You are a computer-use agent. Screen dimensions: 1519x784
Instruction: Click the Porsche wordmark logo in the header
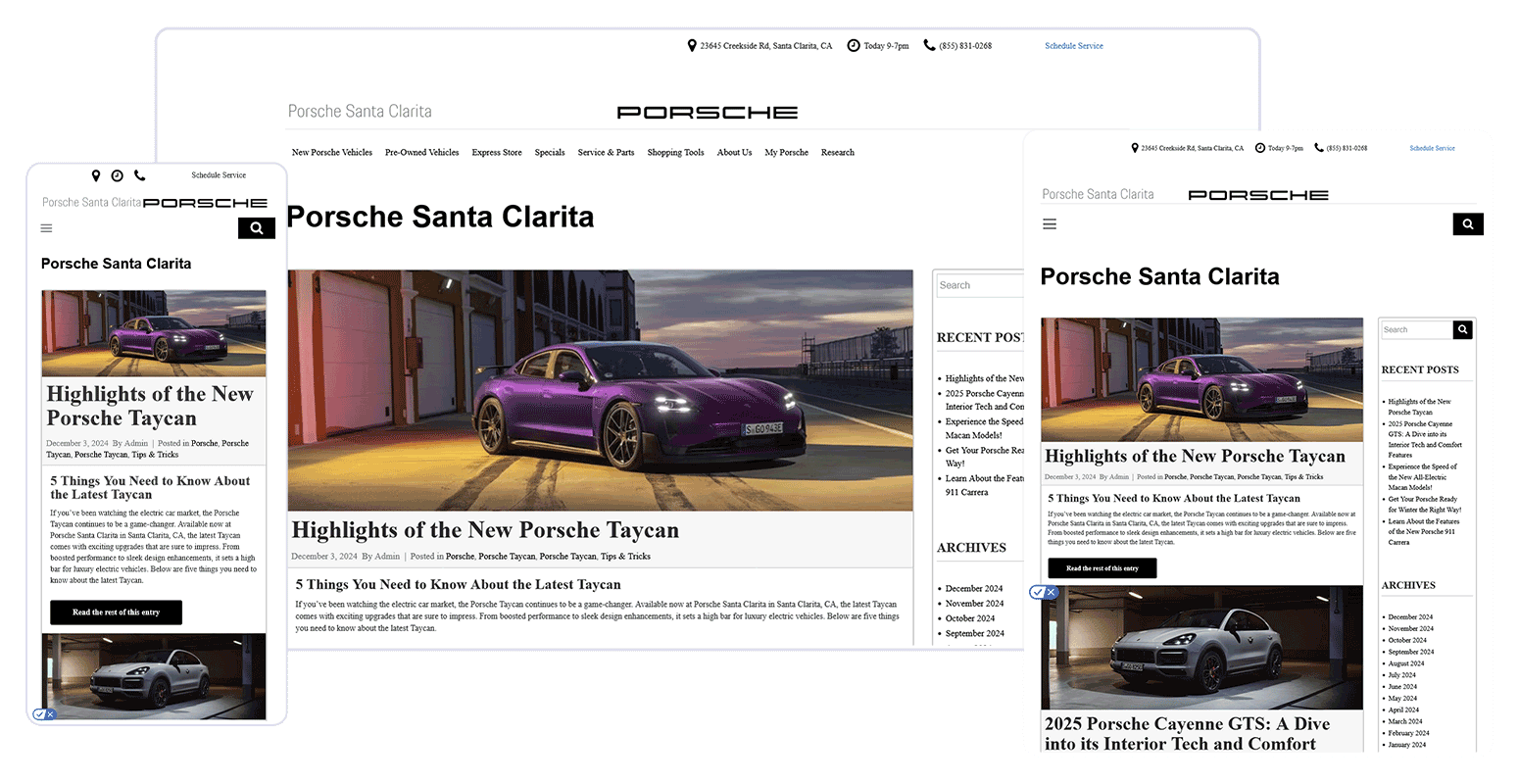708,112
